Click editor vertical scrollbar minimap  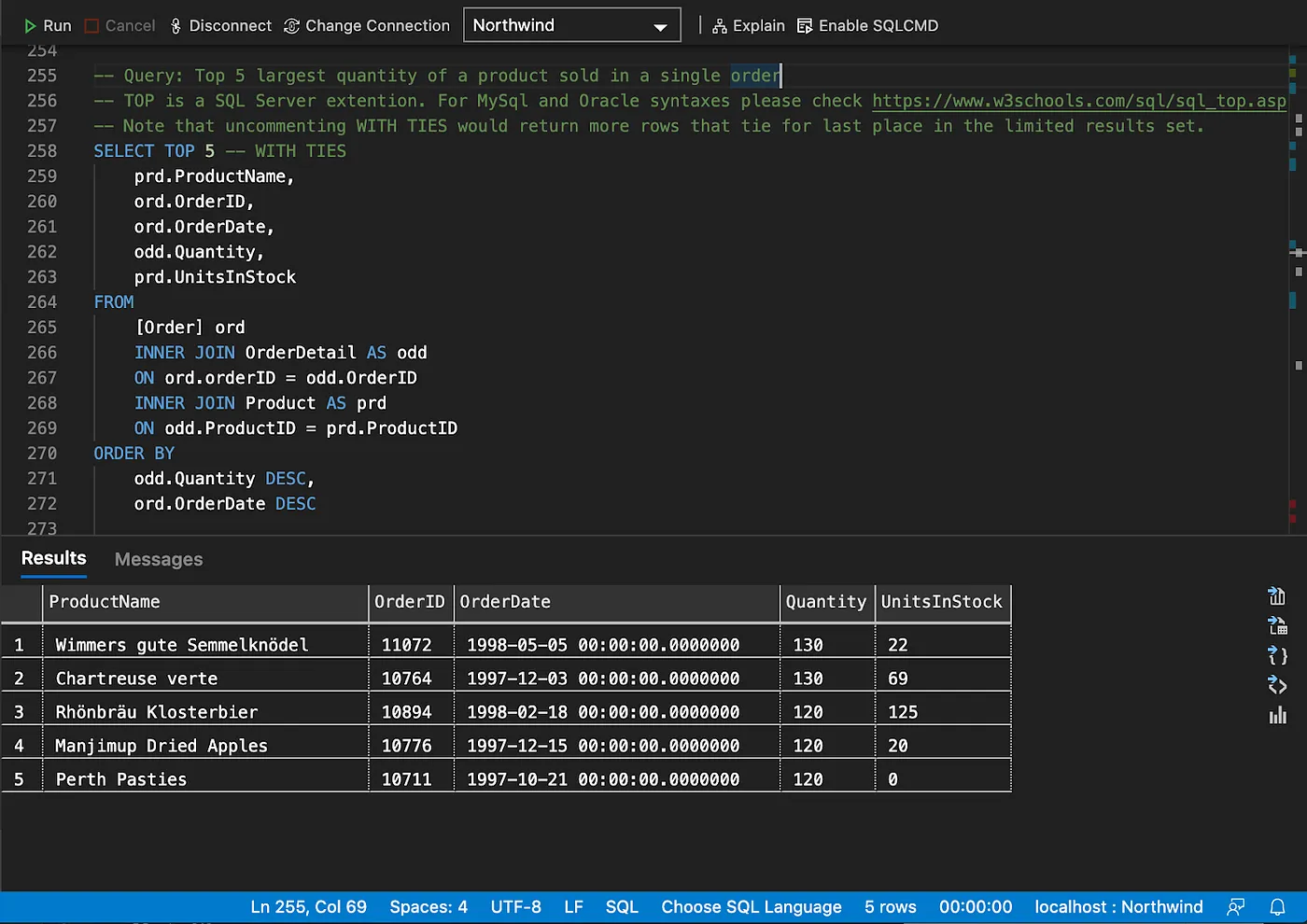[1298, 289]
